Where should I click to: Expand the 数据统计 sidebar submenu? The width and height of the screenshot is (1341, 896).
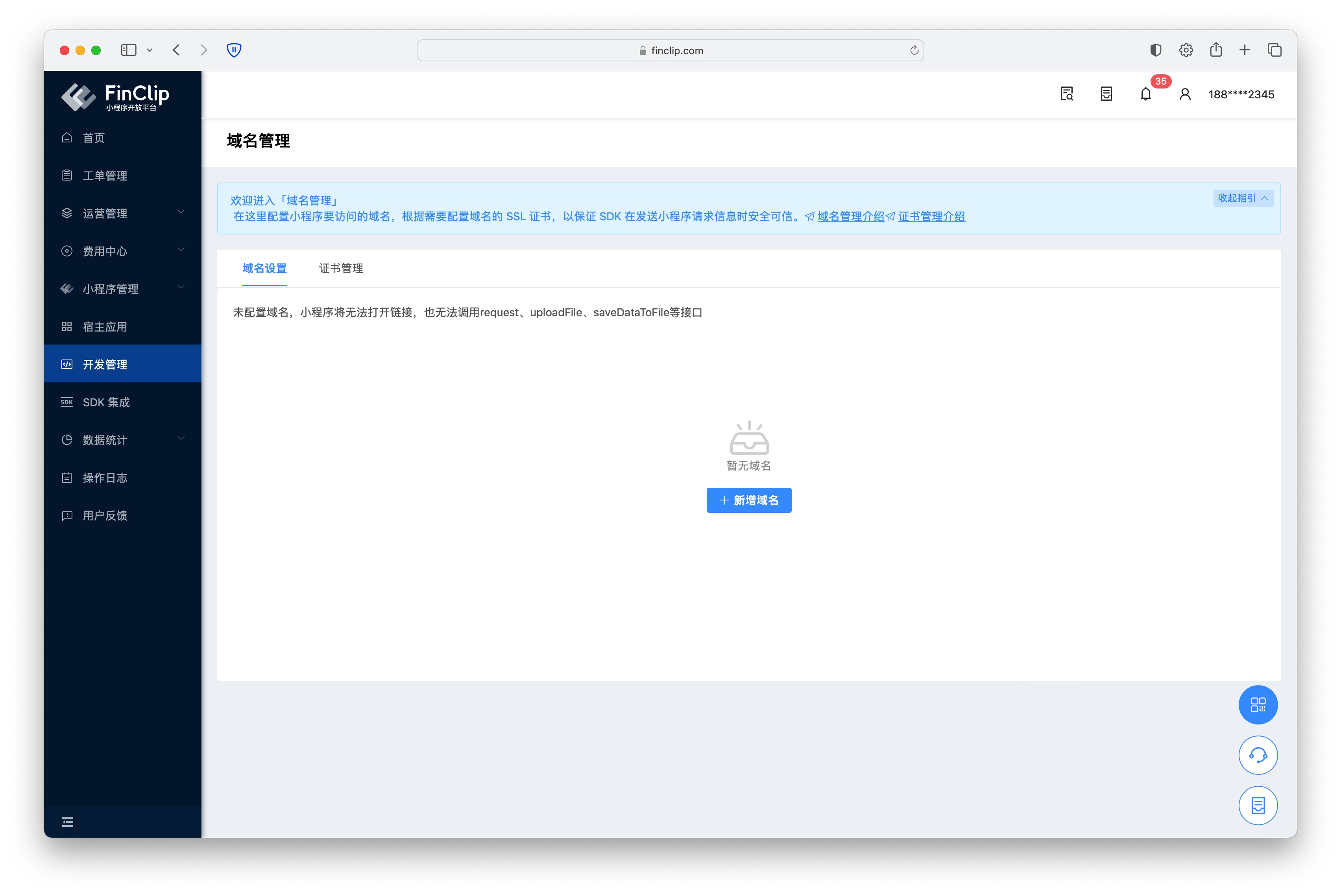[x=122, y=439]
